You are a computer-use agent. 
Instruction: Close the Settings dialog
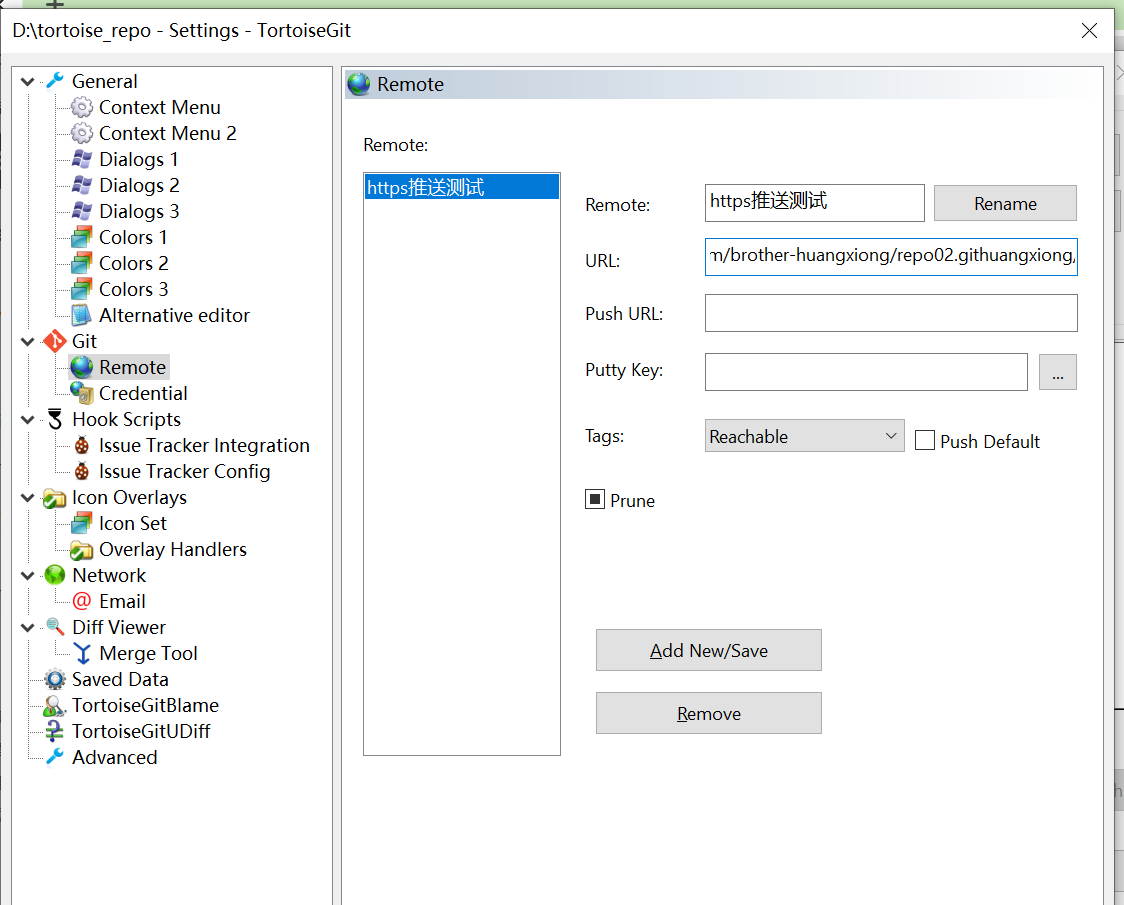1089,30
